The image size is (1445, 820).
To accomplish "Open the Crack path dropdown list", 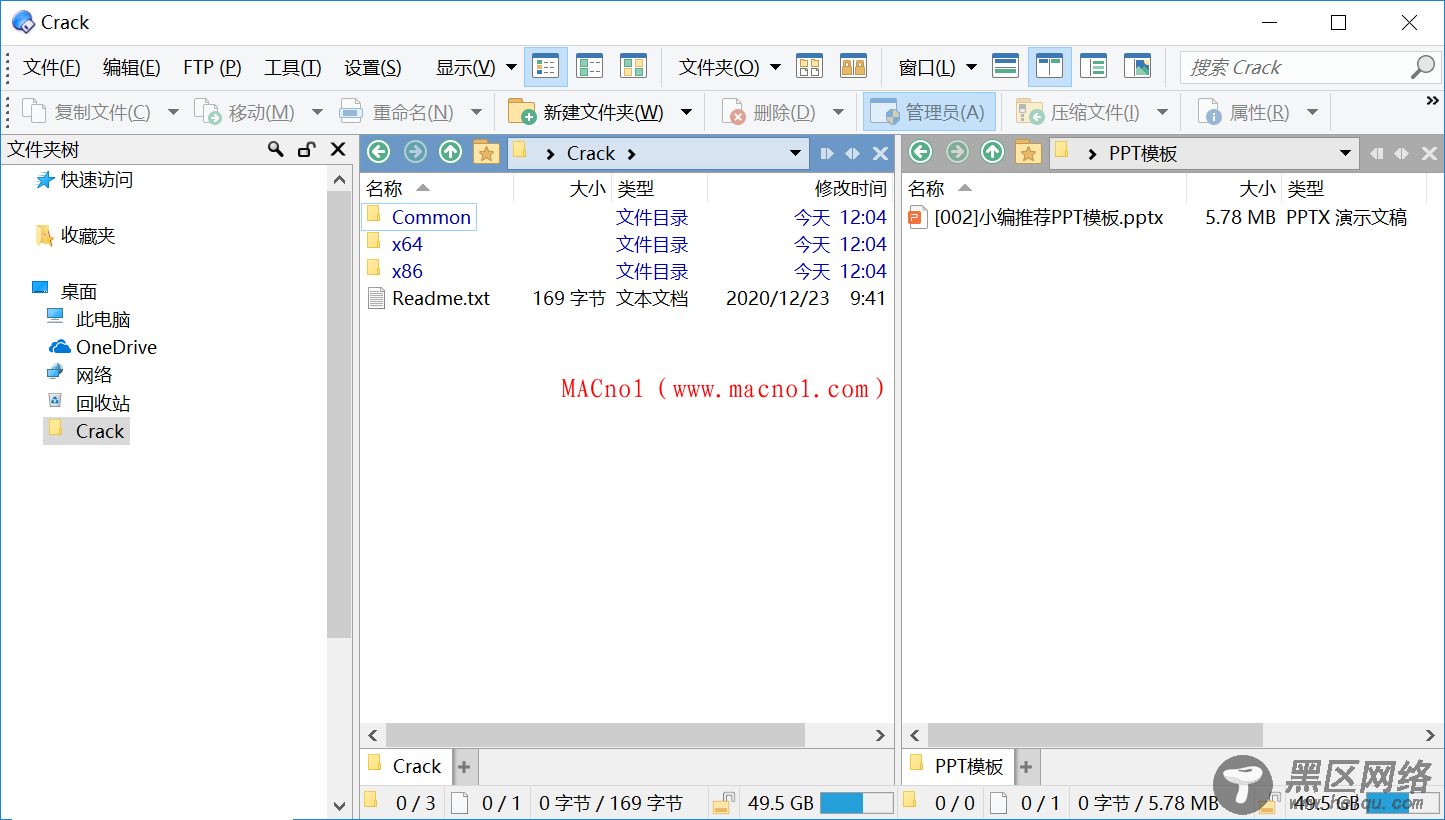I will pyautogui.click(x=795, y=153).
